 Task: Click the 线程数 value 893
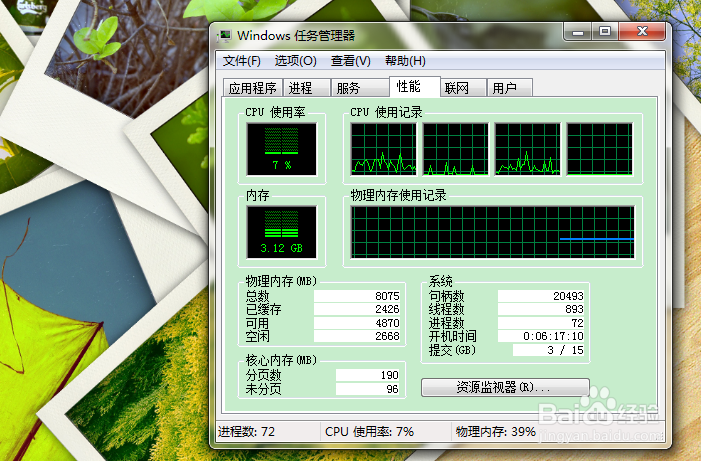541,309
